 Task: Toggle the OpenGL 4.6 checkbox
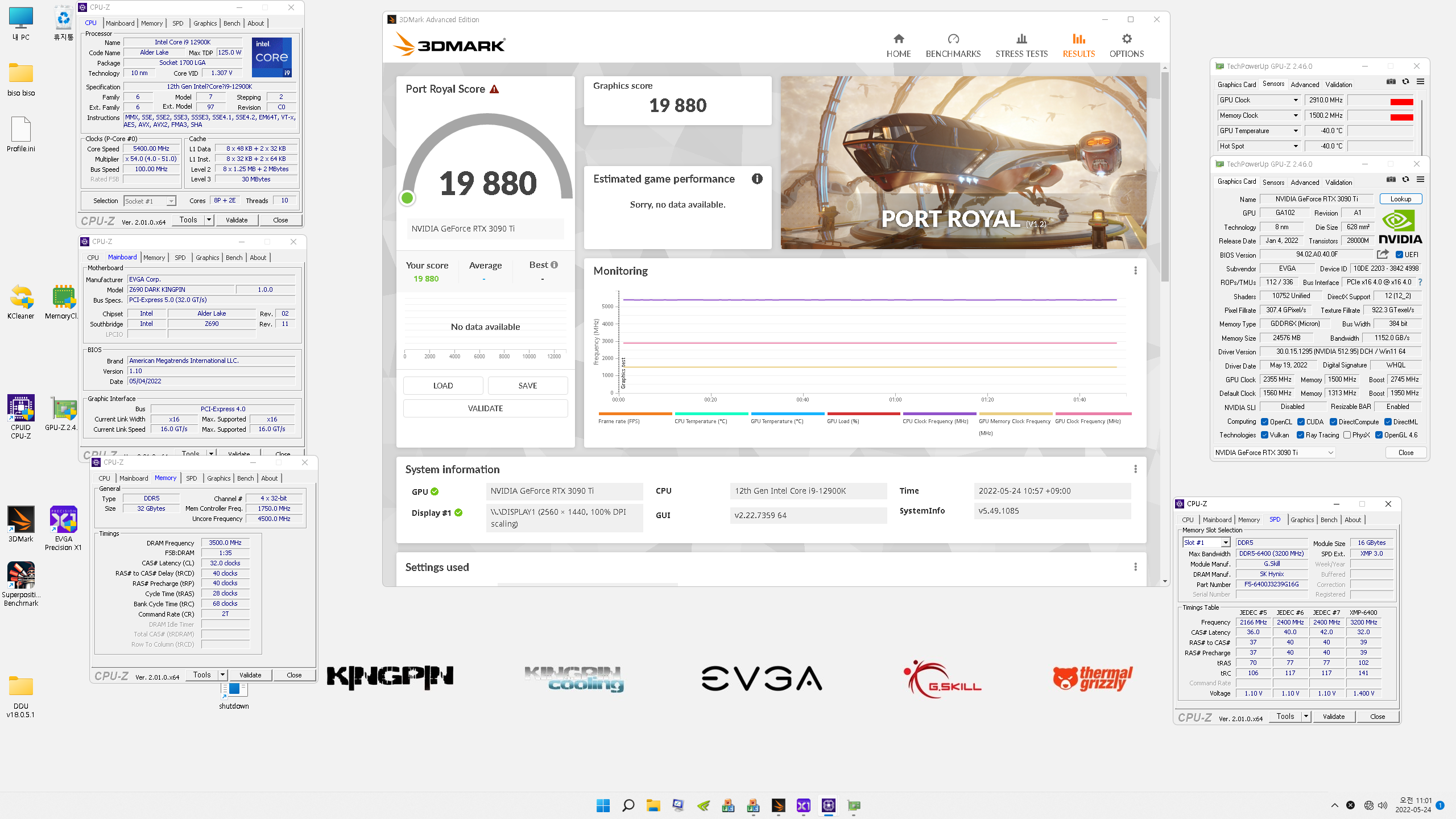(x=1379, y=435)
